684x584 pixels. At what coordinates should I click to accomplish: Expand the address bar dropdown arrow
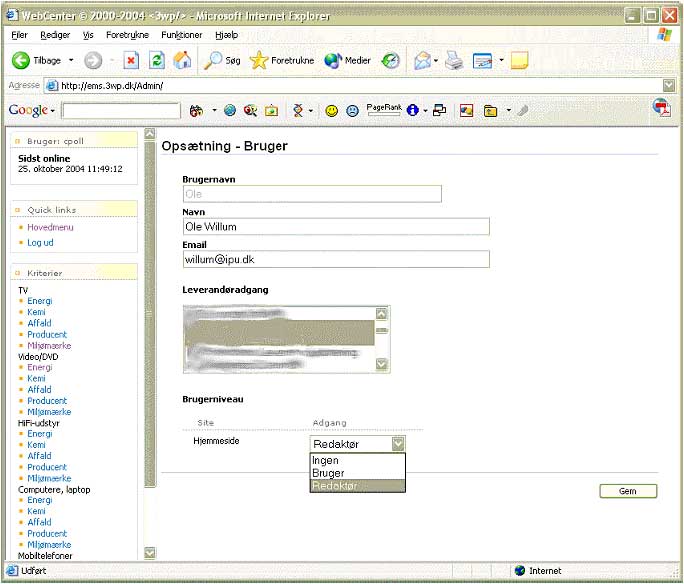click(x=669, y=85)
